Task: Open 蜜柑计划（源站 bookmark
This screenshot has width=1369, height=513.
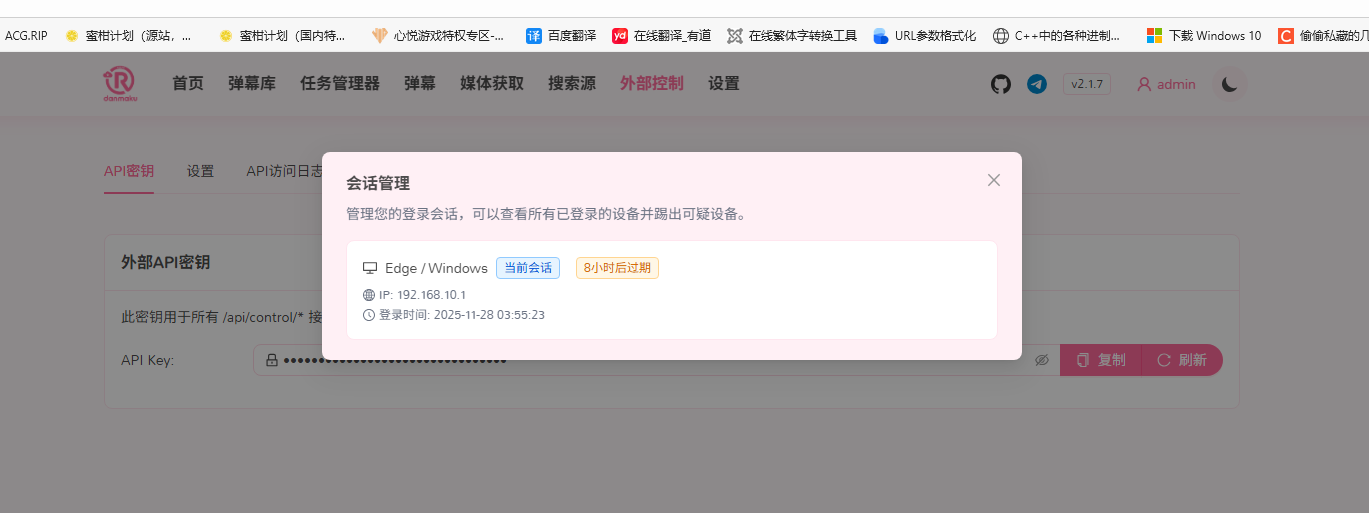Action: (x=128, y=35)
